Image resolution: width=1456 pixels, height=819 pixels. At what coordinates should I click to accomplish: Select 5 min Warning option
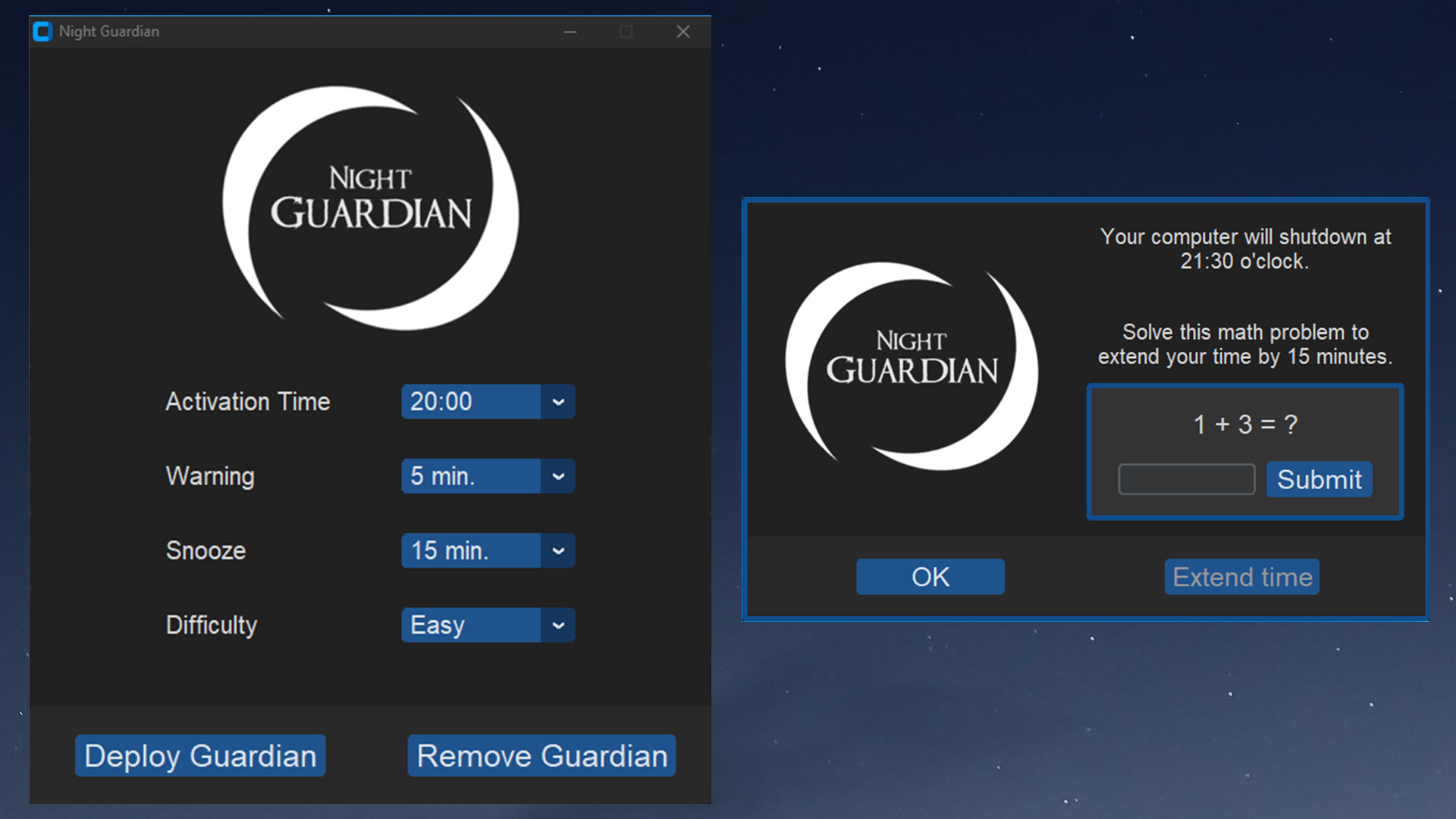click(482, 475)
